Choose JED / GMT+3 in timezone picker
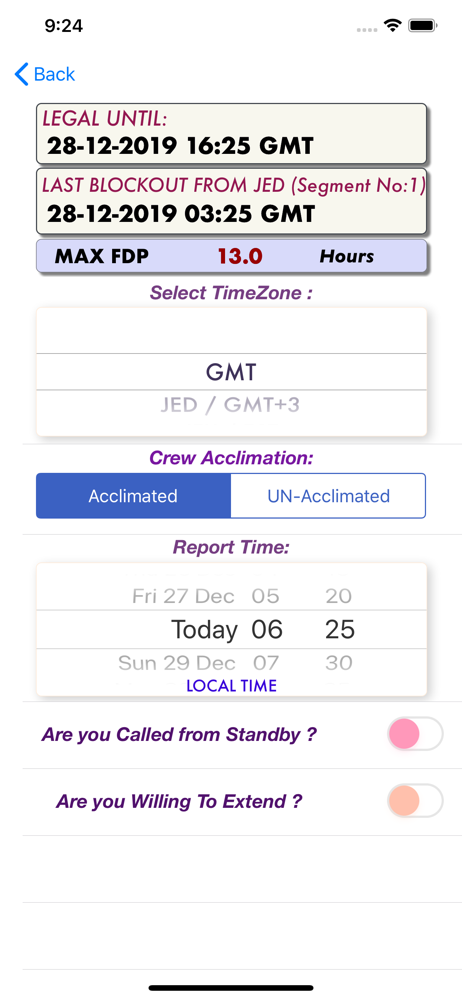 tap(231, 405)
